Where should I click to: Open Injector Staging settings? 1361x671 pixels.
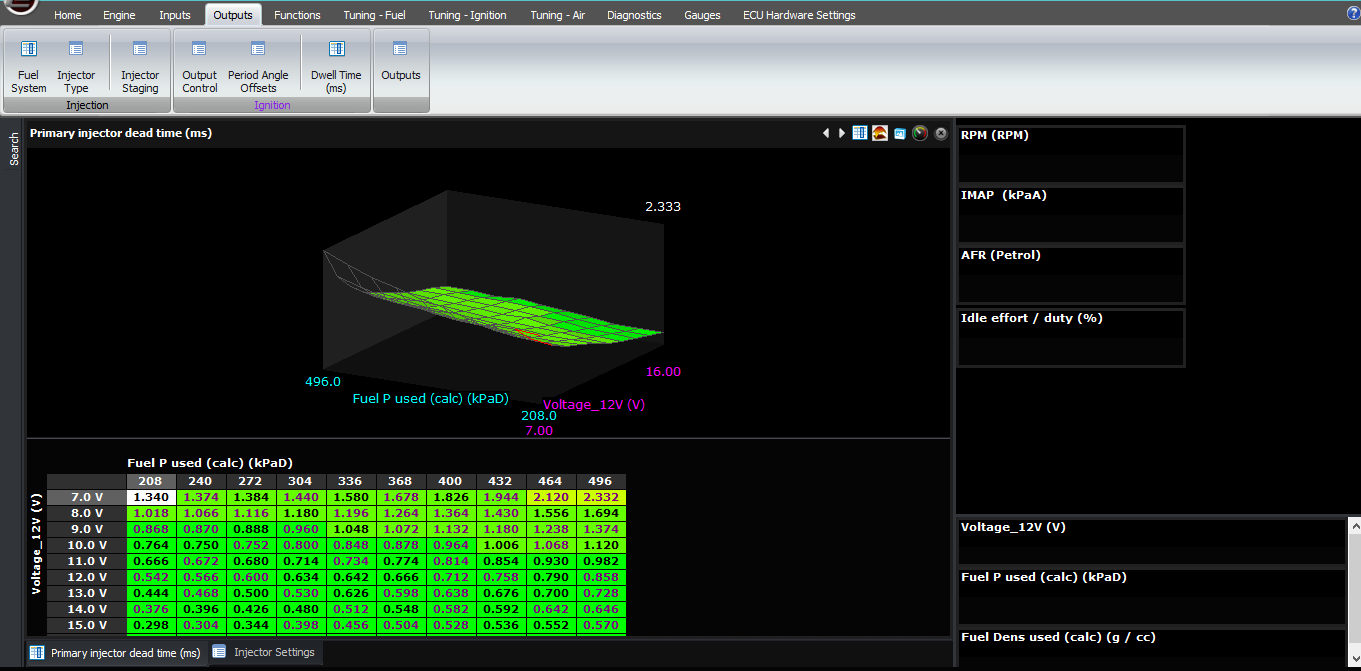[x=140, y=67]
